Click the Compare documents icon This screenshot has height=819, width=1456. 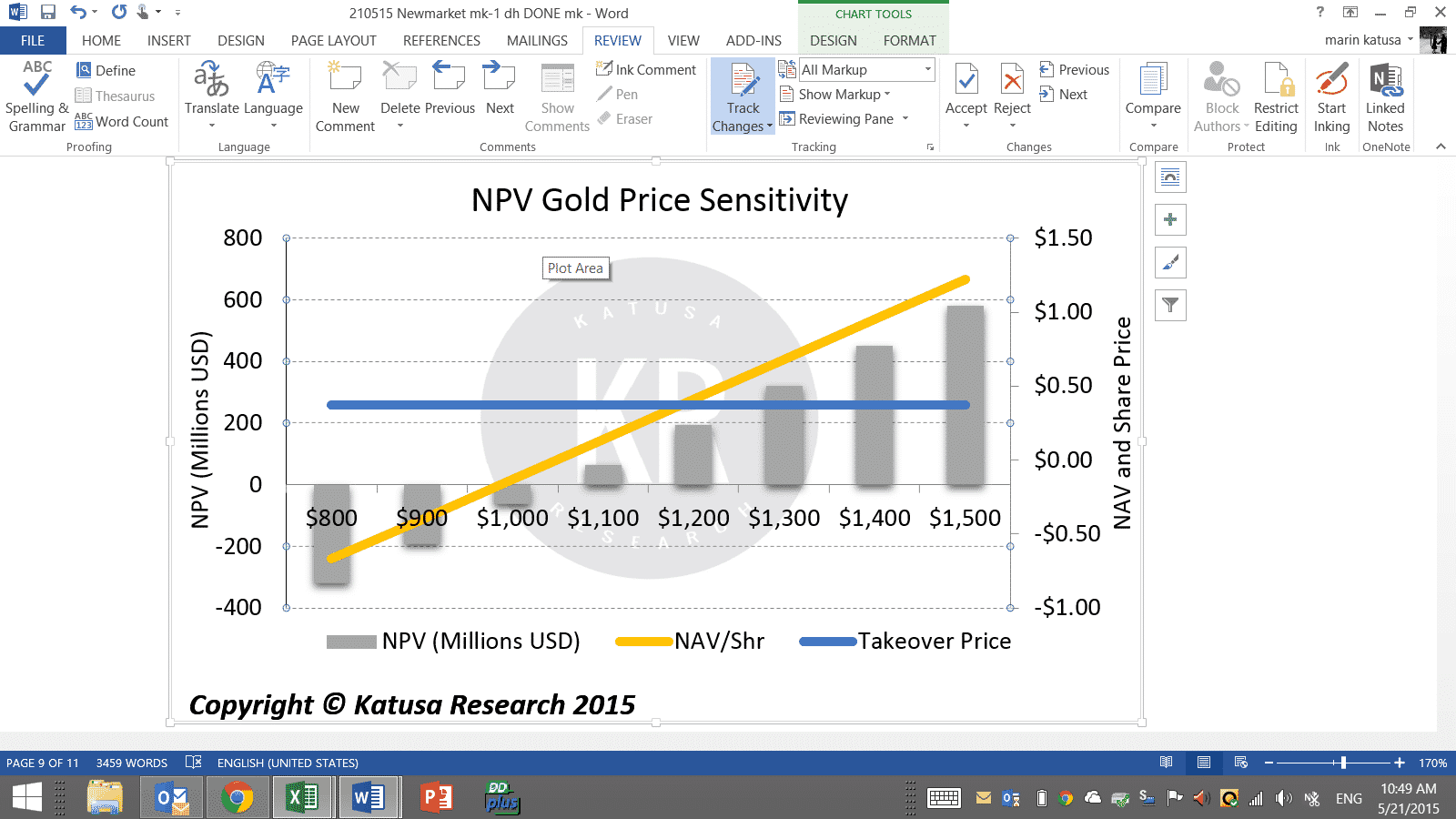(x=1152, y=82)
